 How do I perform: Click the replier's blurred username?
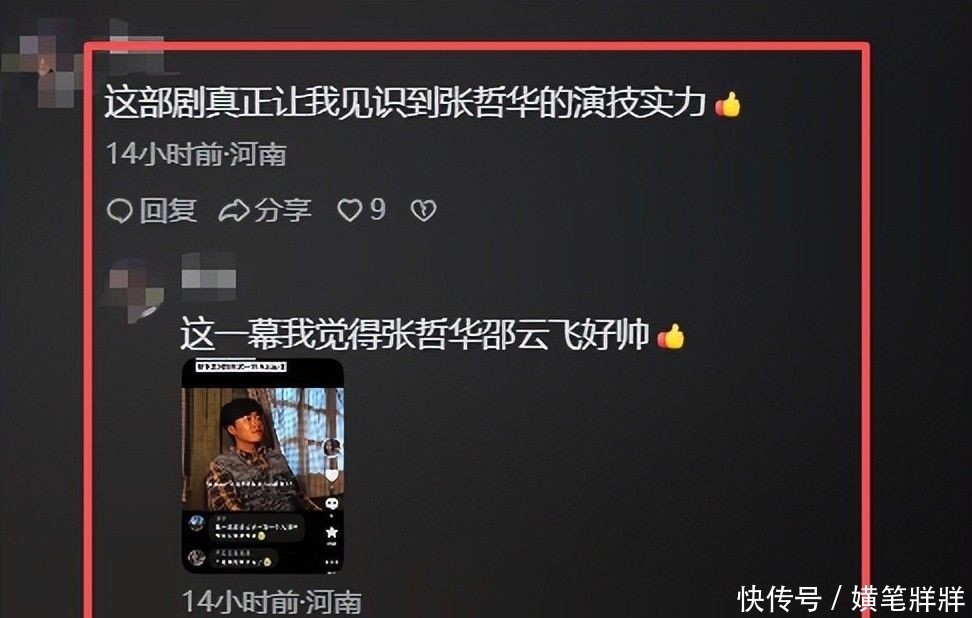(x=209, y=273)
